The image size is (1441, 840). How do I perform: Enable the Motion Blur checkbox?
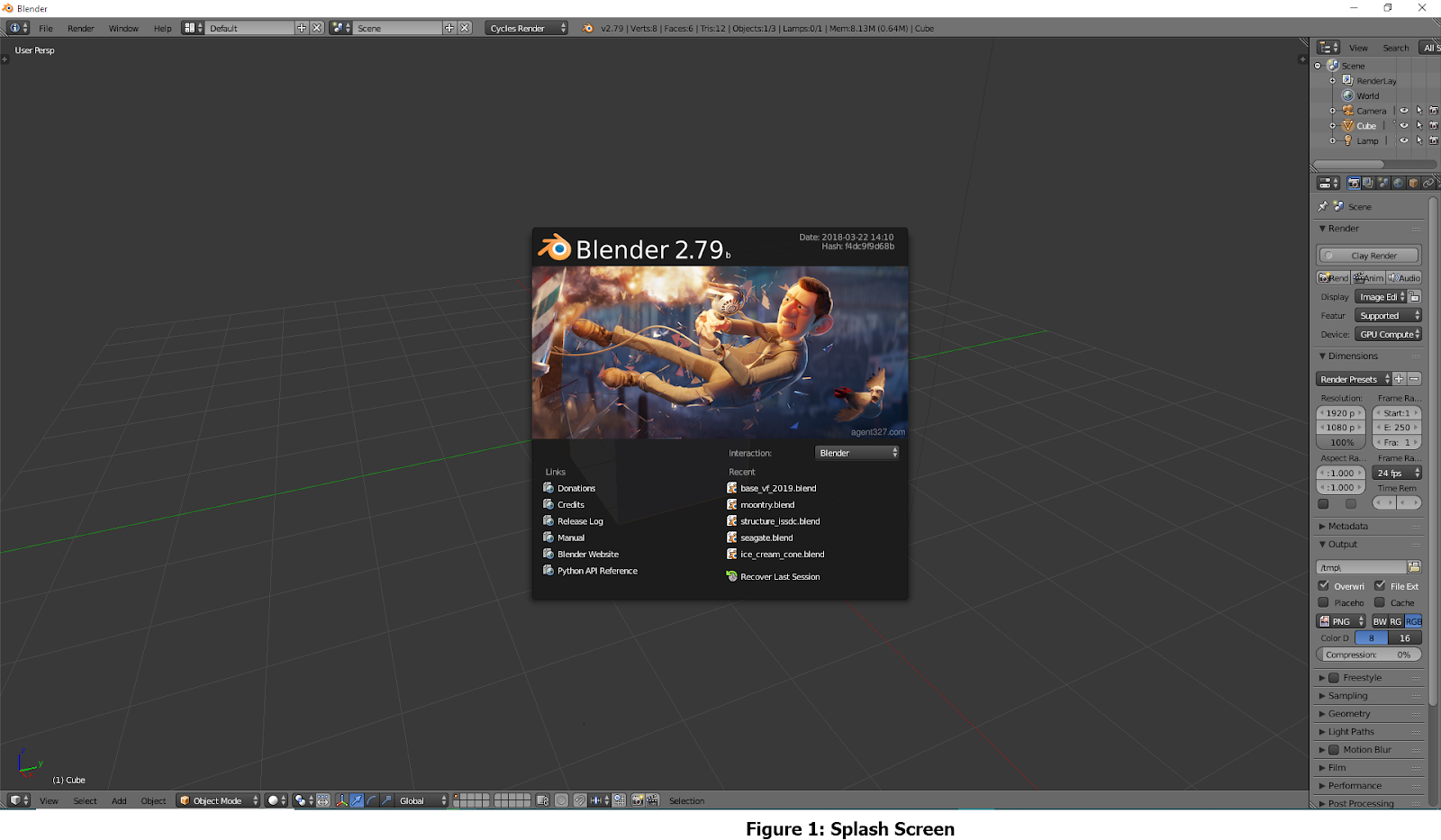tap(1334, 750)
